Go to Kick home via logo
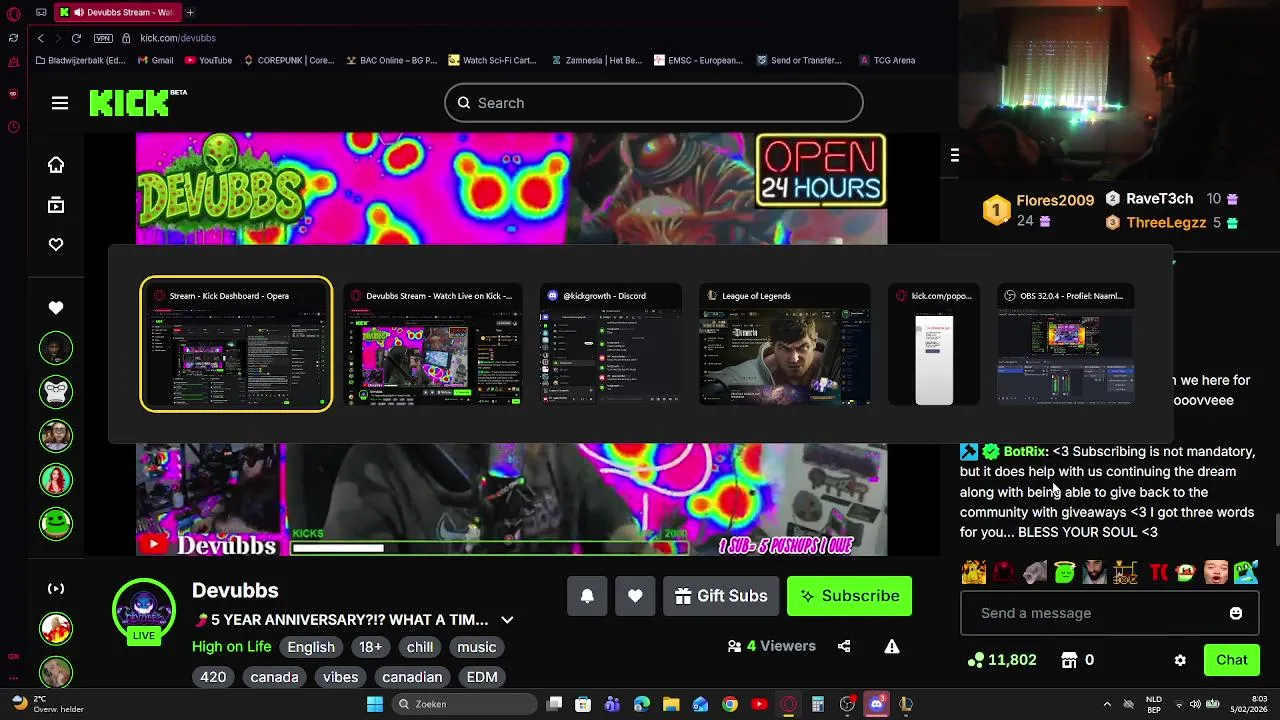This screenshot has width=1280, height=720. pos(138,102)
